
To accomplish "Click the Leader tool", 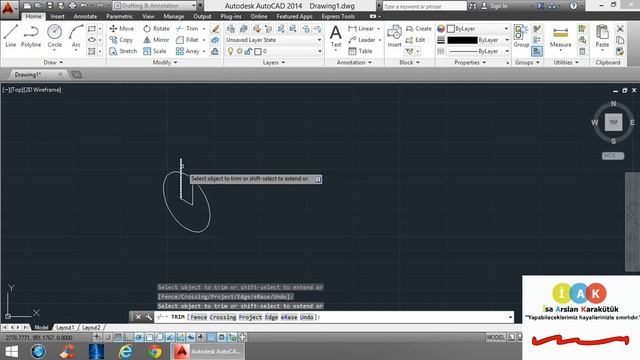I will pyautogui.click(x=362, y=40).
